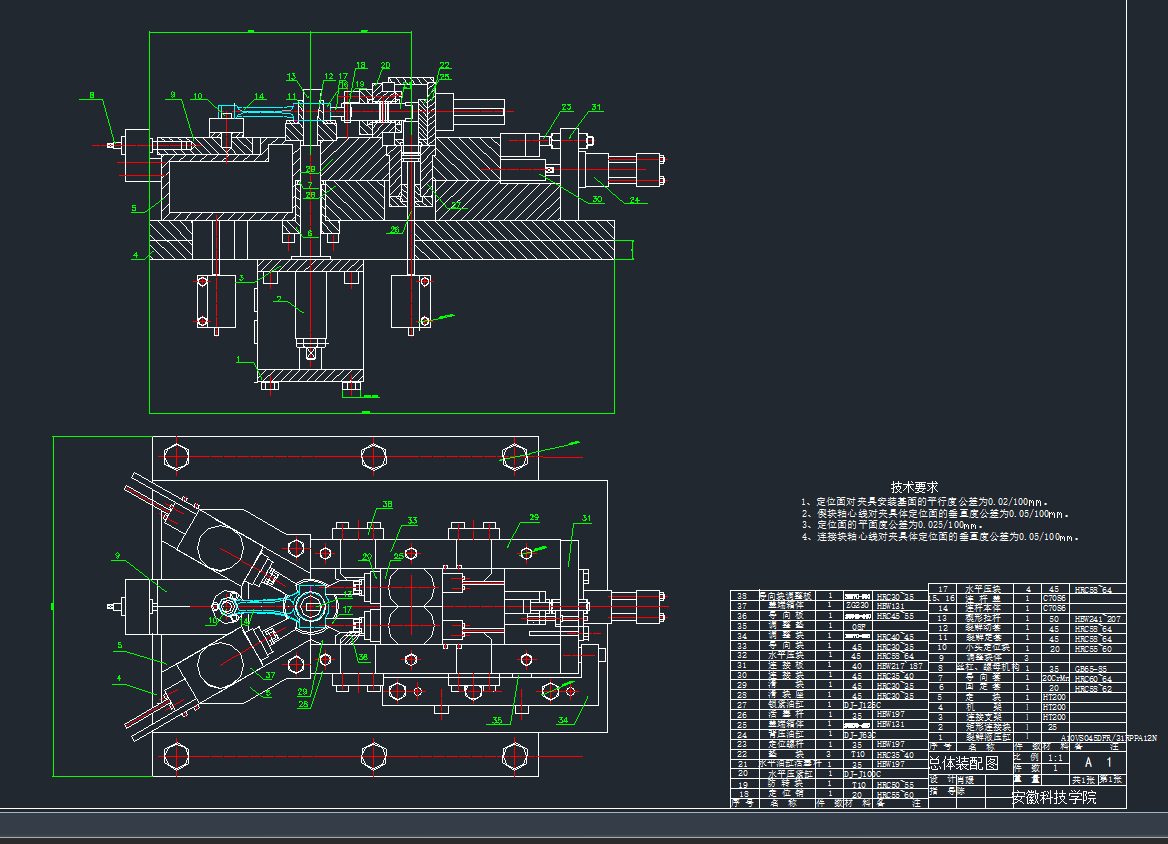
Task: Select part callout 35 in plan view
Action: 496,719
